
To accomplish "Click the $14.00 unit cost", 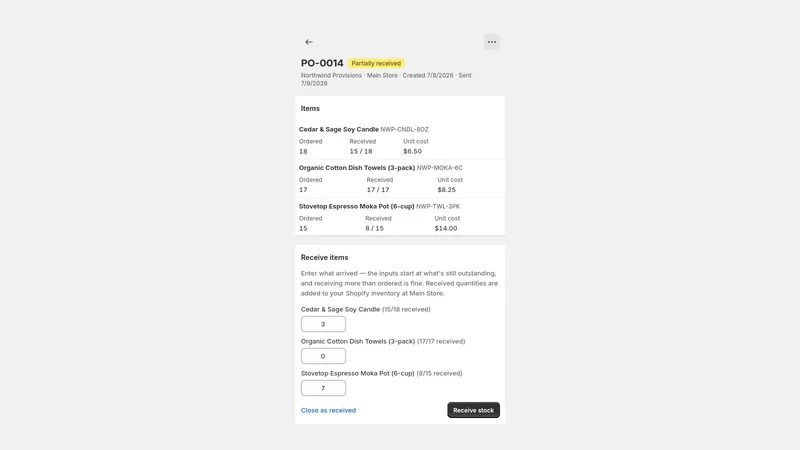I will [446, 229].
